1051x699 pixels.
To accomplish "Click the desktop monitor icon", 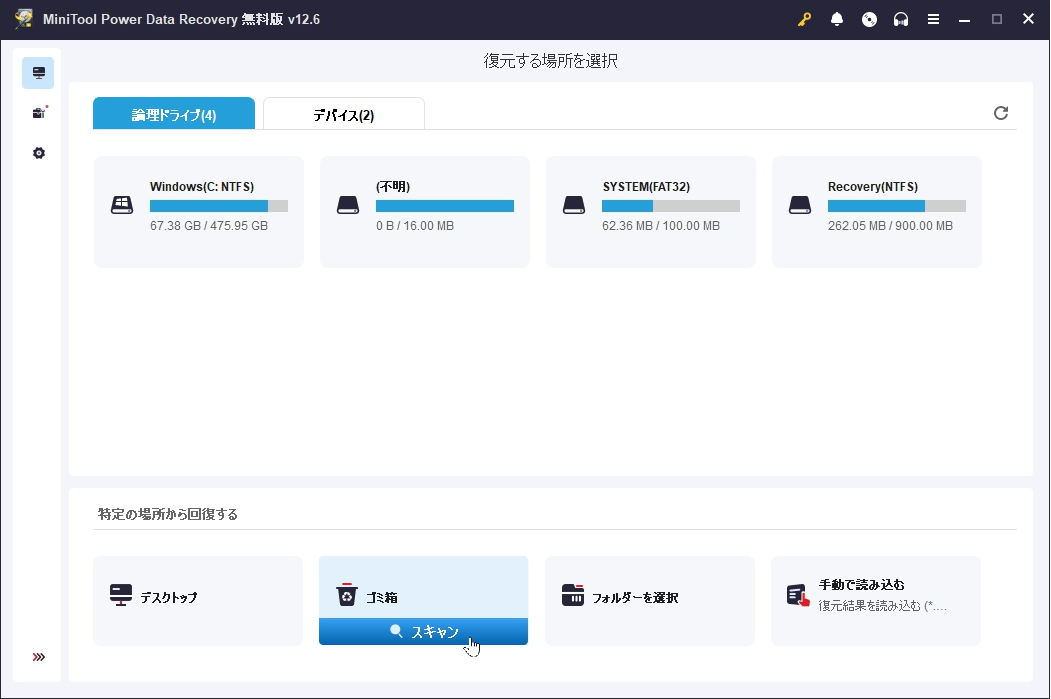I will click(121, 595).
